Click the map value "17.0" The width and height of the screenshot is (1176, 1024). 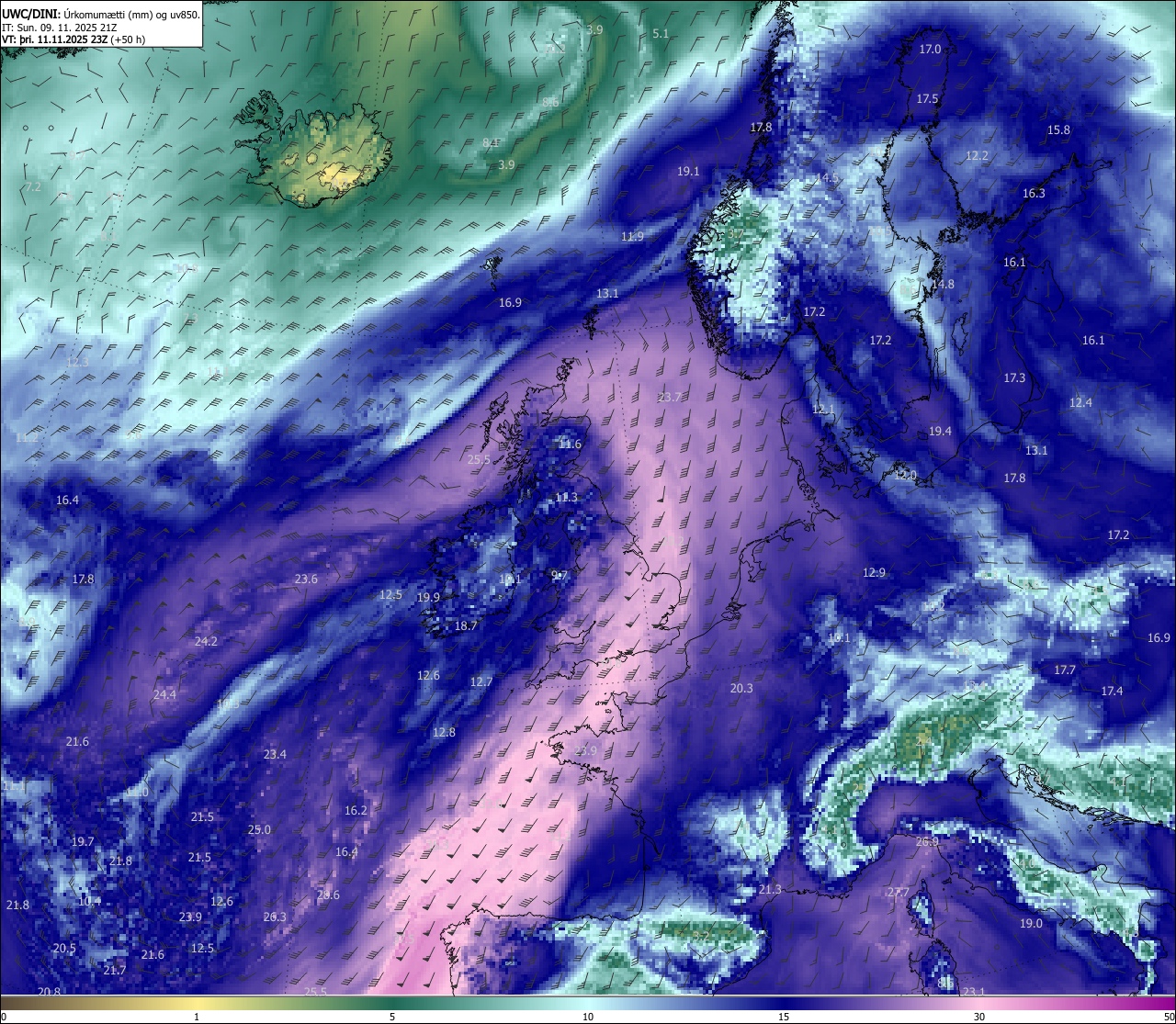pos(931,50)
